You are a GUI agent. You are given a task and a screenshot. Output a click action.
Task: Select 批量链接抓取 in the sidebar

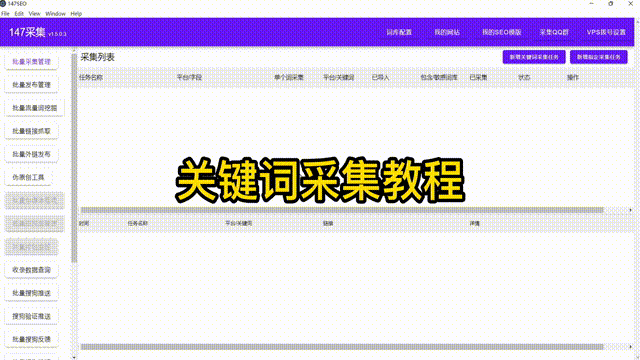[31, 131]
